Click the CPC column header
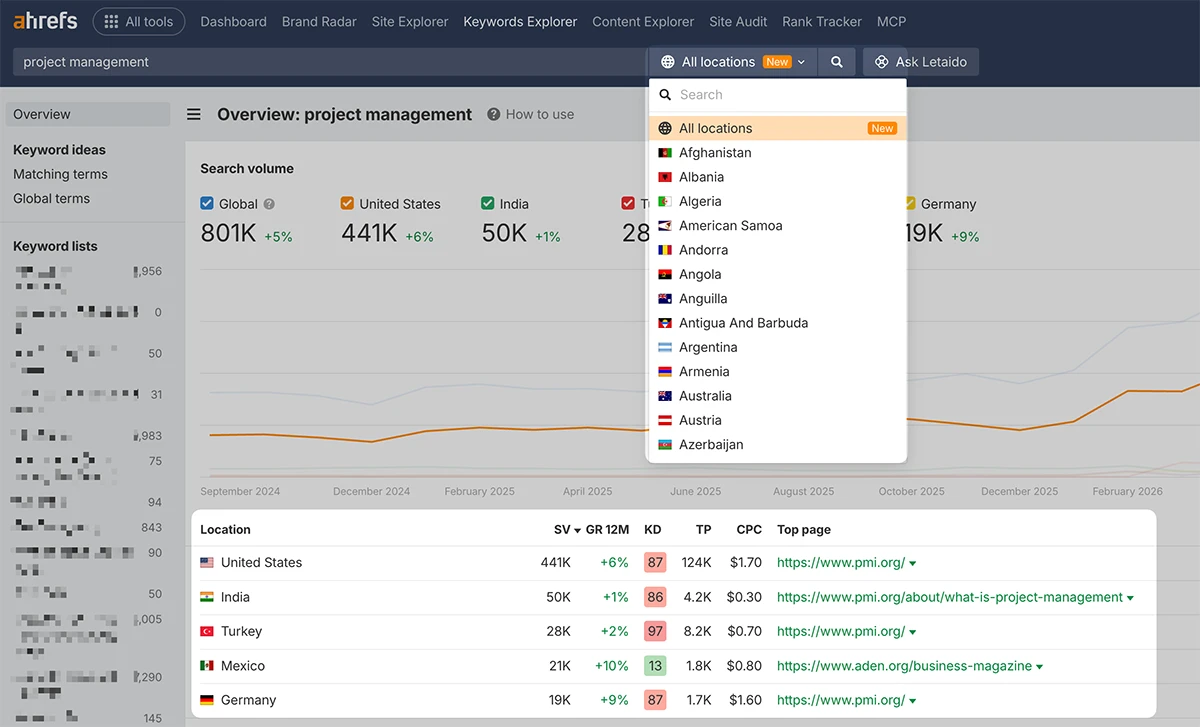Image resolution: width=1200 pixels, height=727 pixels. (x=749, y=530)
